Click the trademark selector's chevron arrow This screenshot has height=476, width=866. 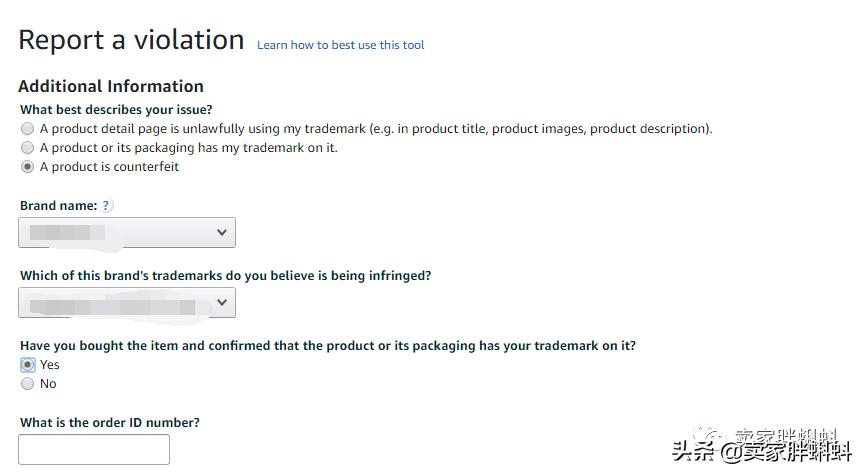click(x=221, y=302)
